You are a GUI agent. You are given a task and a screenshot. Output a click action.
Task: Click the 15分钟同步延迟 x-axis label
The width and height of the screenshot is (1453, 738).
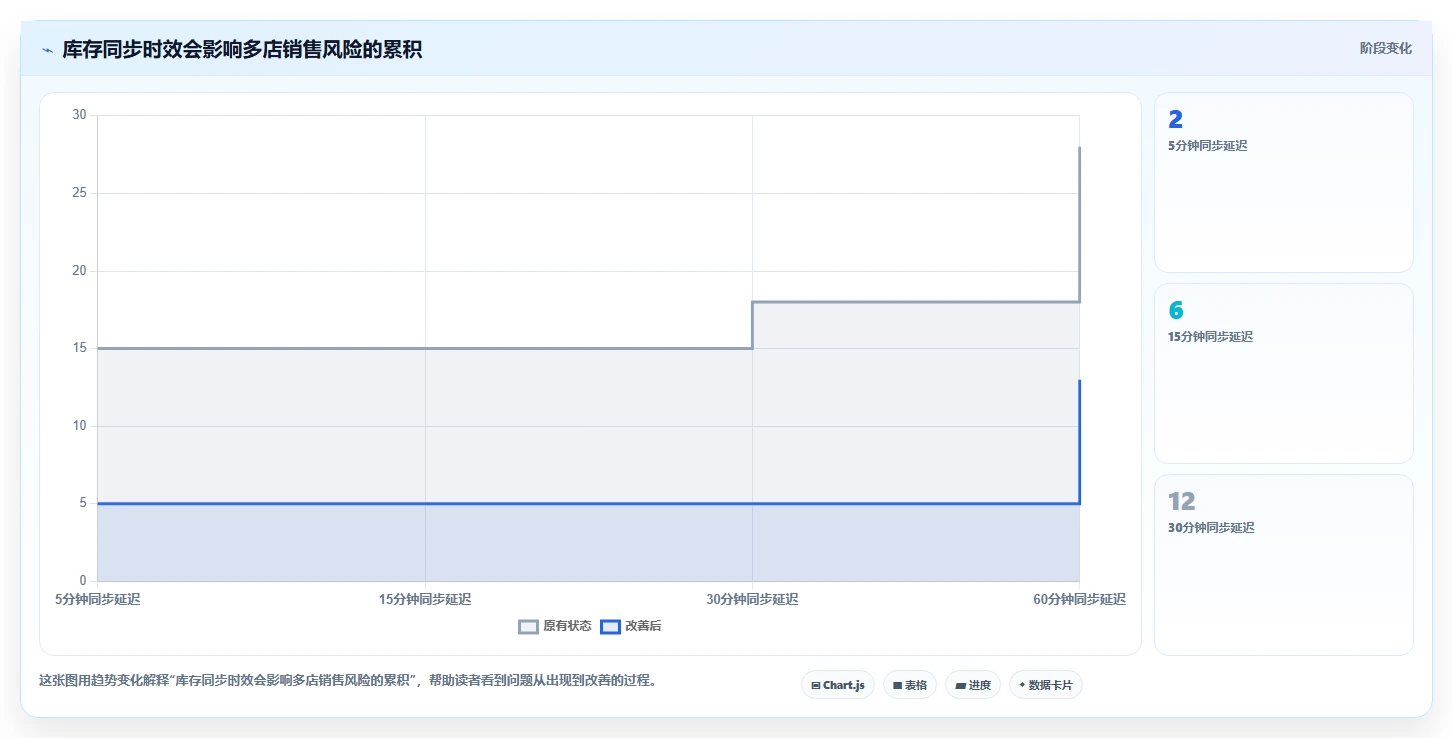(x=425, y=599)
